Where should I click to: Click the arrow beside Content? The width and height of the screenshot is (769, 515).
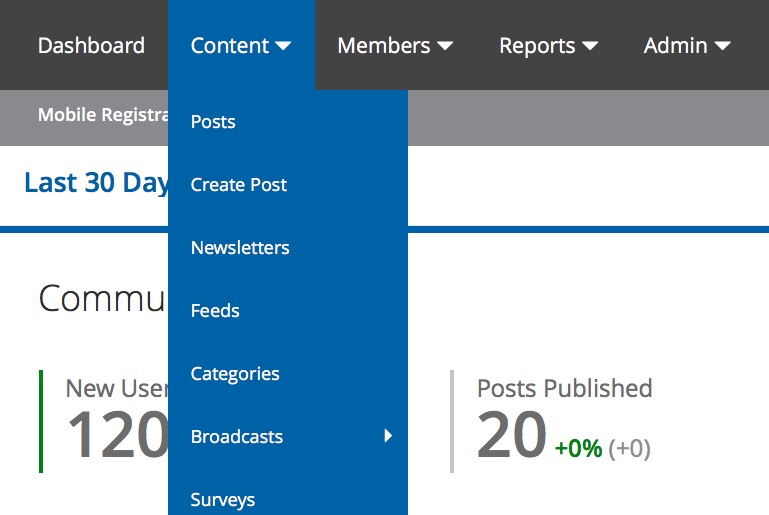(283, 46)
